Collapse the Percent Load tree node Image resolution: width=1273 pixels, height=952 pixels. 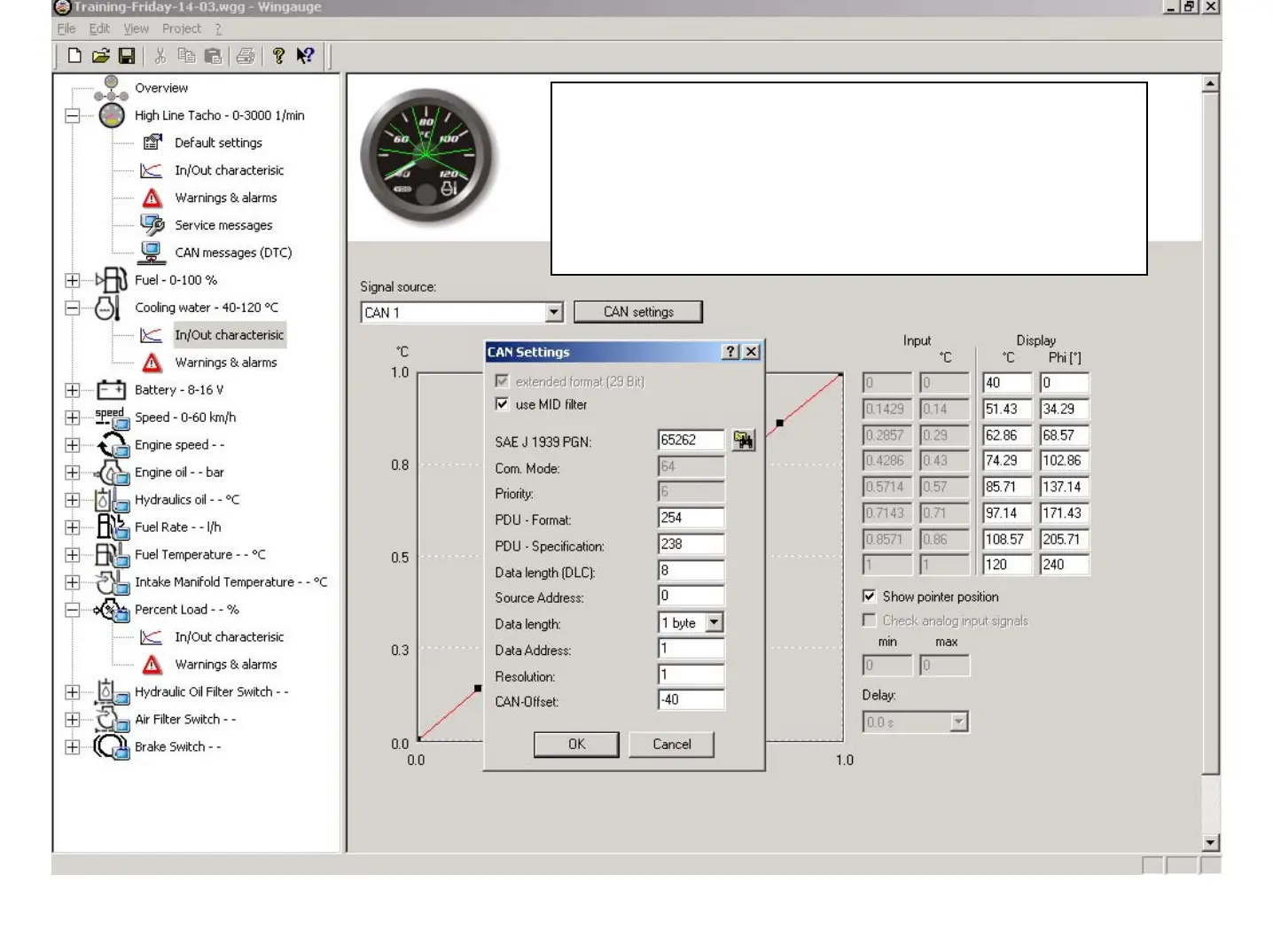[73, 610]
